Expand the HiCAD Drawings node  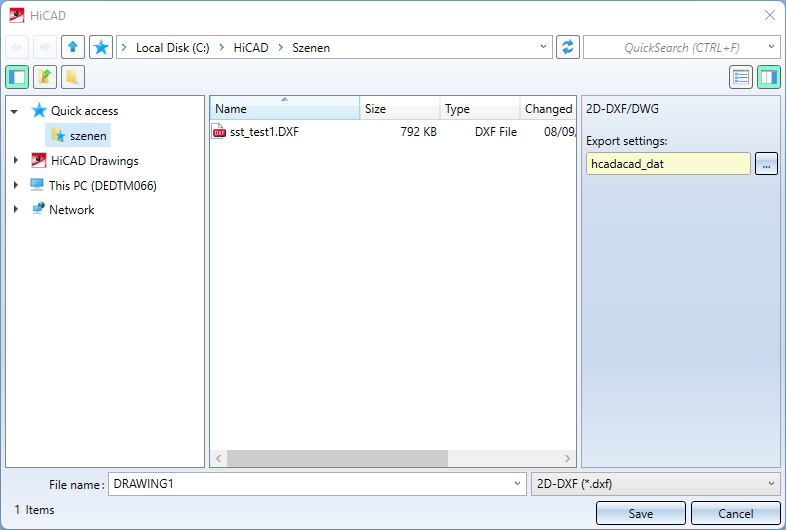click(x=16, y=160)
